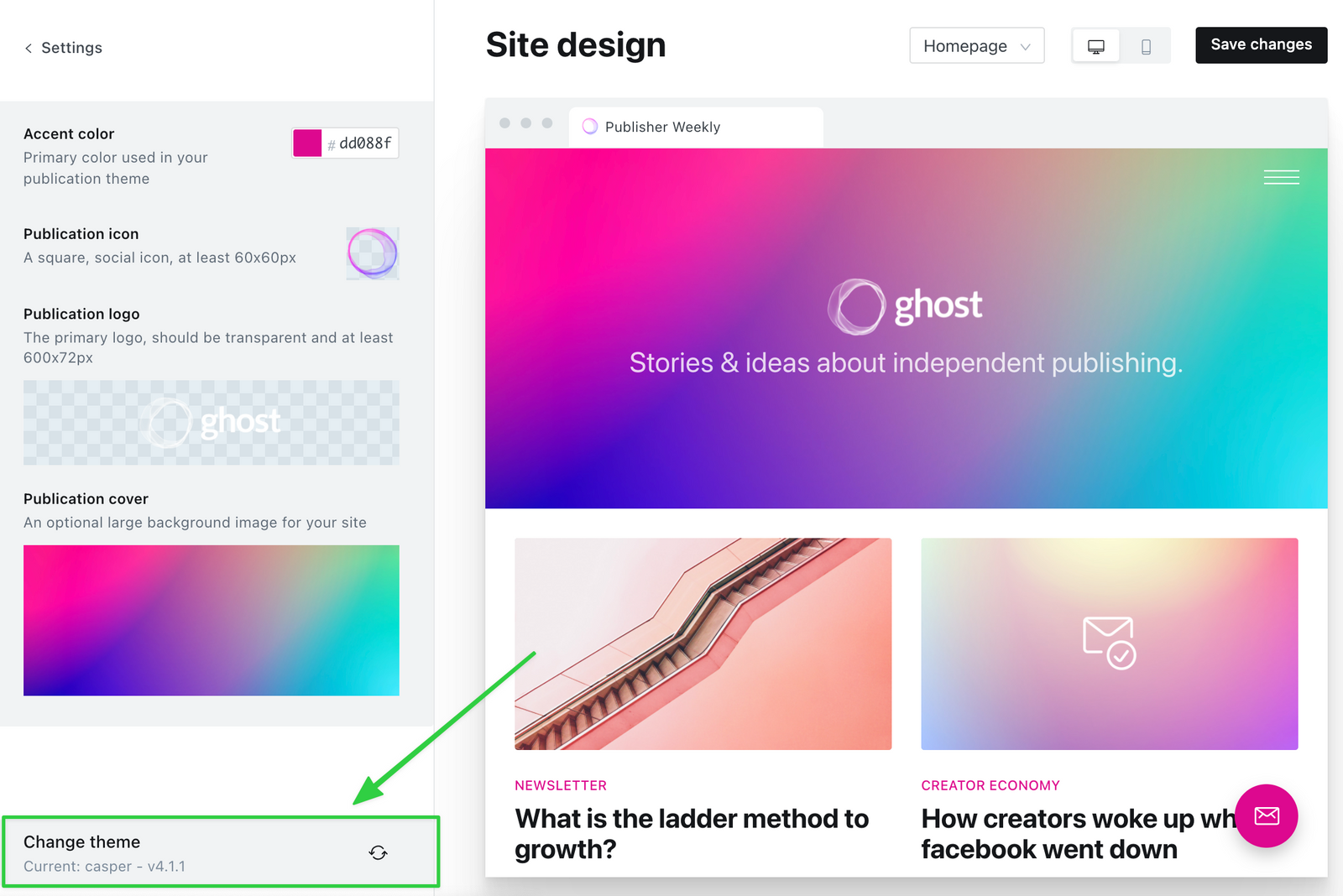This screenshot has width=1343, height=896.
Task: Open the Homepage preview dropdown
Action: pos(977,45)
